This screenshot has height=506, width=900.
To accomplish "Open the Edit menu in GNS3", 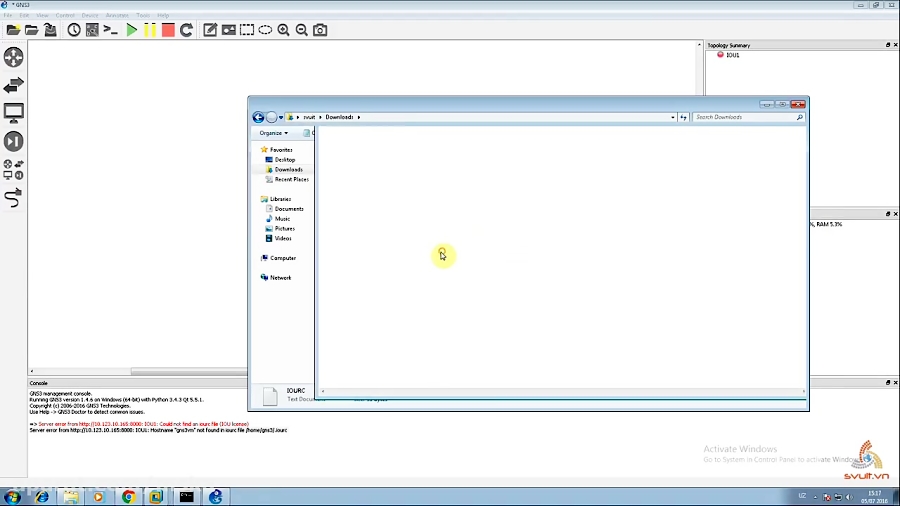I will [24, 15].
